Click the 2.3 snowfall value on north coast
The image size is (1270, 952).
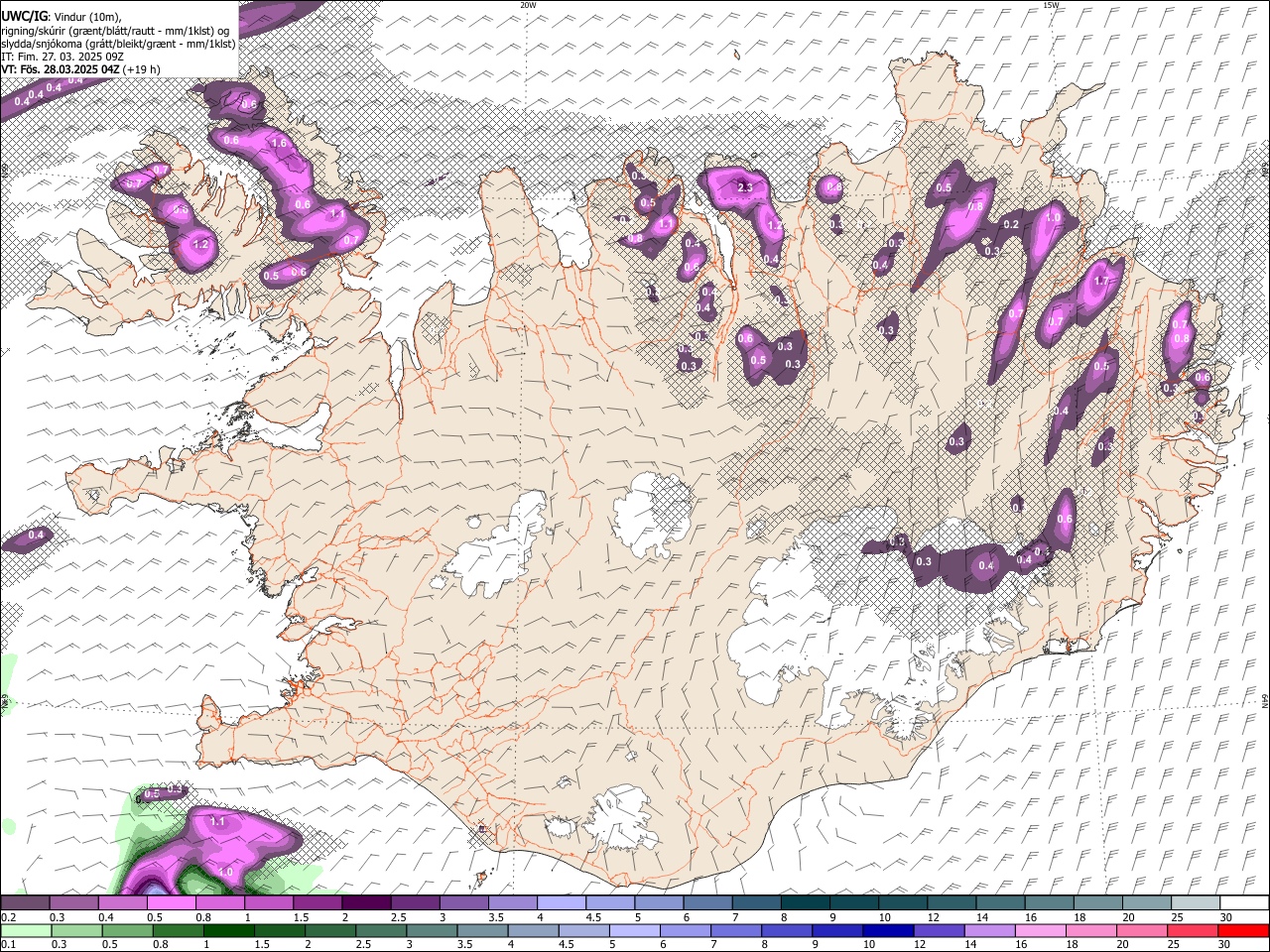(x=746, y=187)
